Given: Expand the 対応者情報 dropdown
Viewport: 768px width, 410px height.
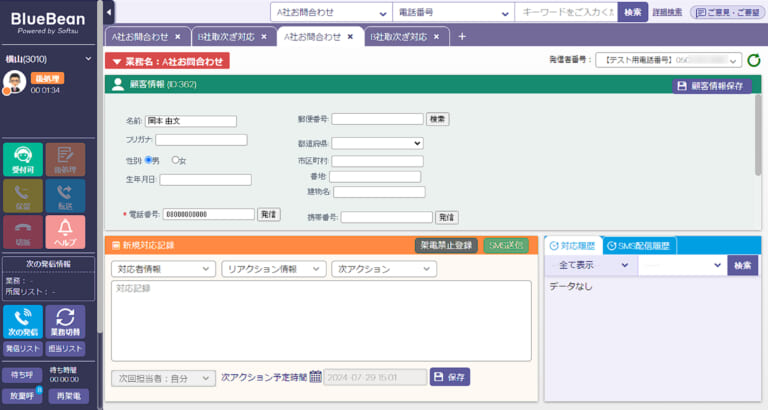Looking at the screenshot, I should 162,269.
